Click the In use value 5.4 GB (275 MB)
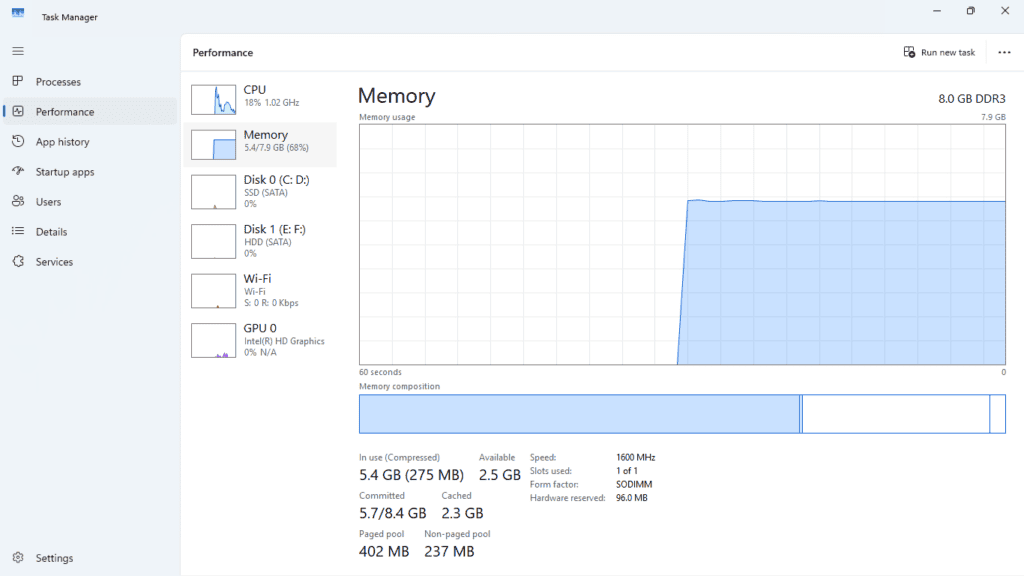The height and width of the screenshot is (576, 1024). coord(411,475)
